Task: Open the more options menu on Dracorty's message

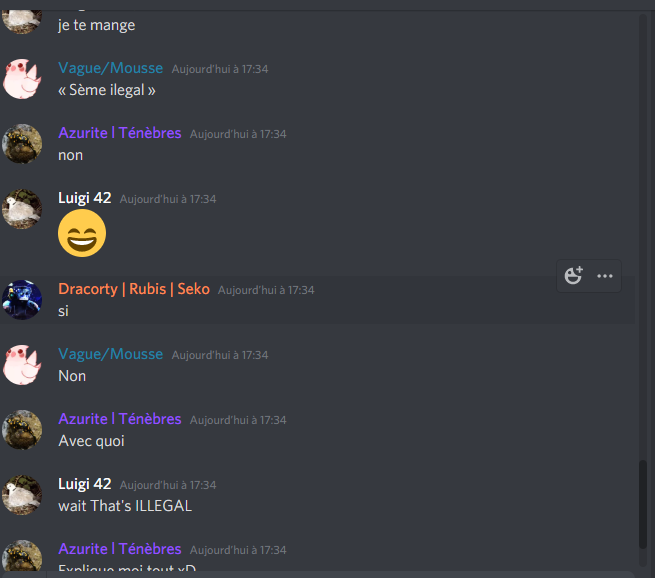Action: [604, 276]
